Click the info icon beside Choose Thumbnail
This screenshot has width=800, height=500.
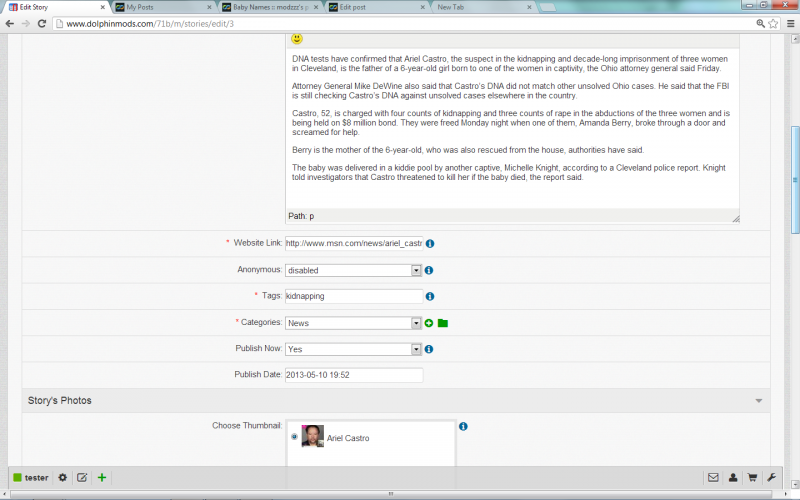tap(463, 427)
